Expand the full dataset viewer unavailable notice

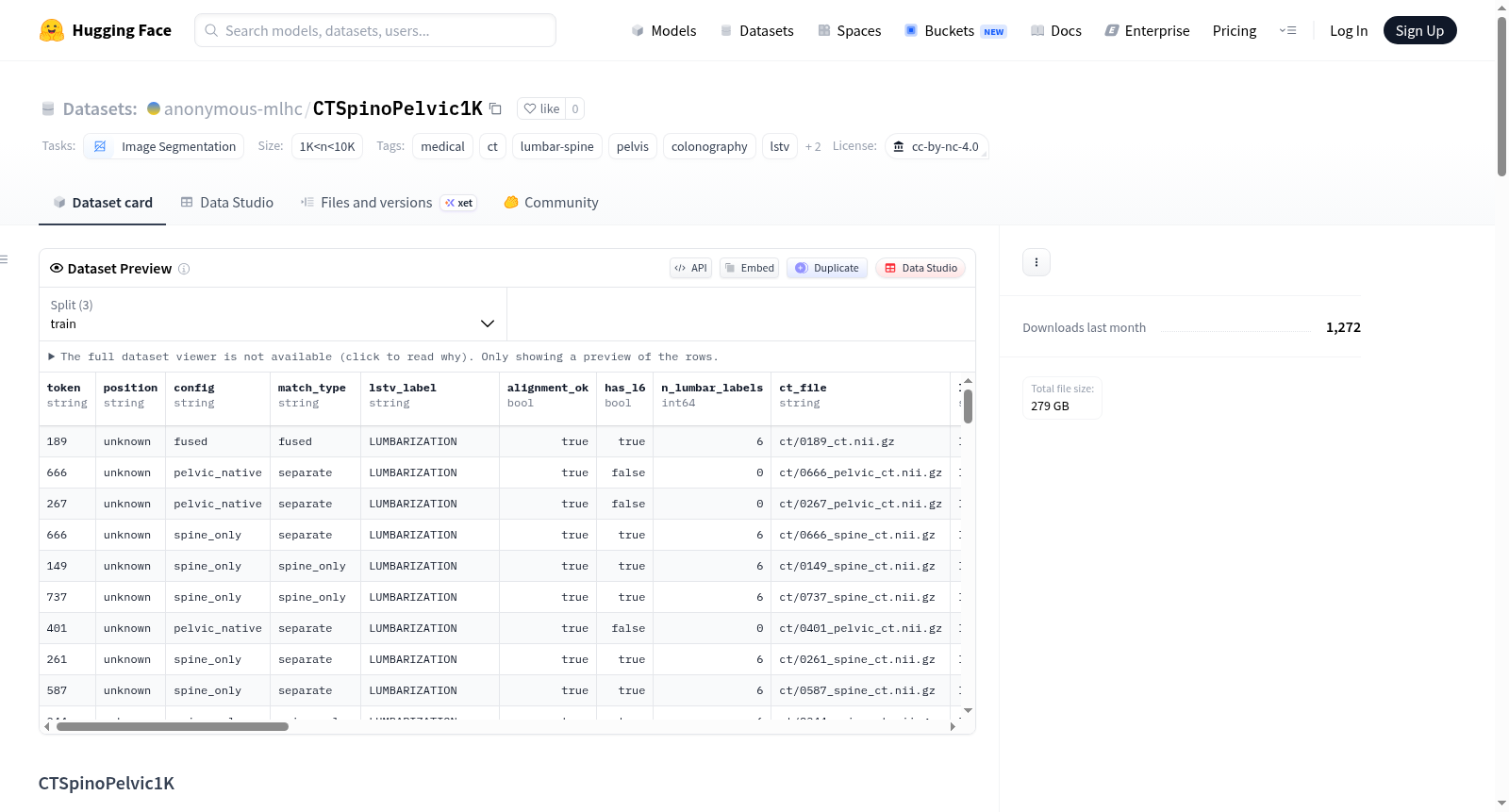(x=383, y=356)
